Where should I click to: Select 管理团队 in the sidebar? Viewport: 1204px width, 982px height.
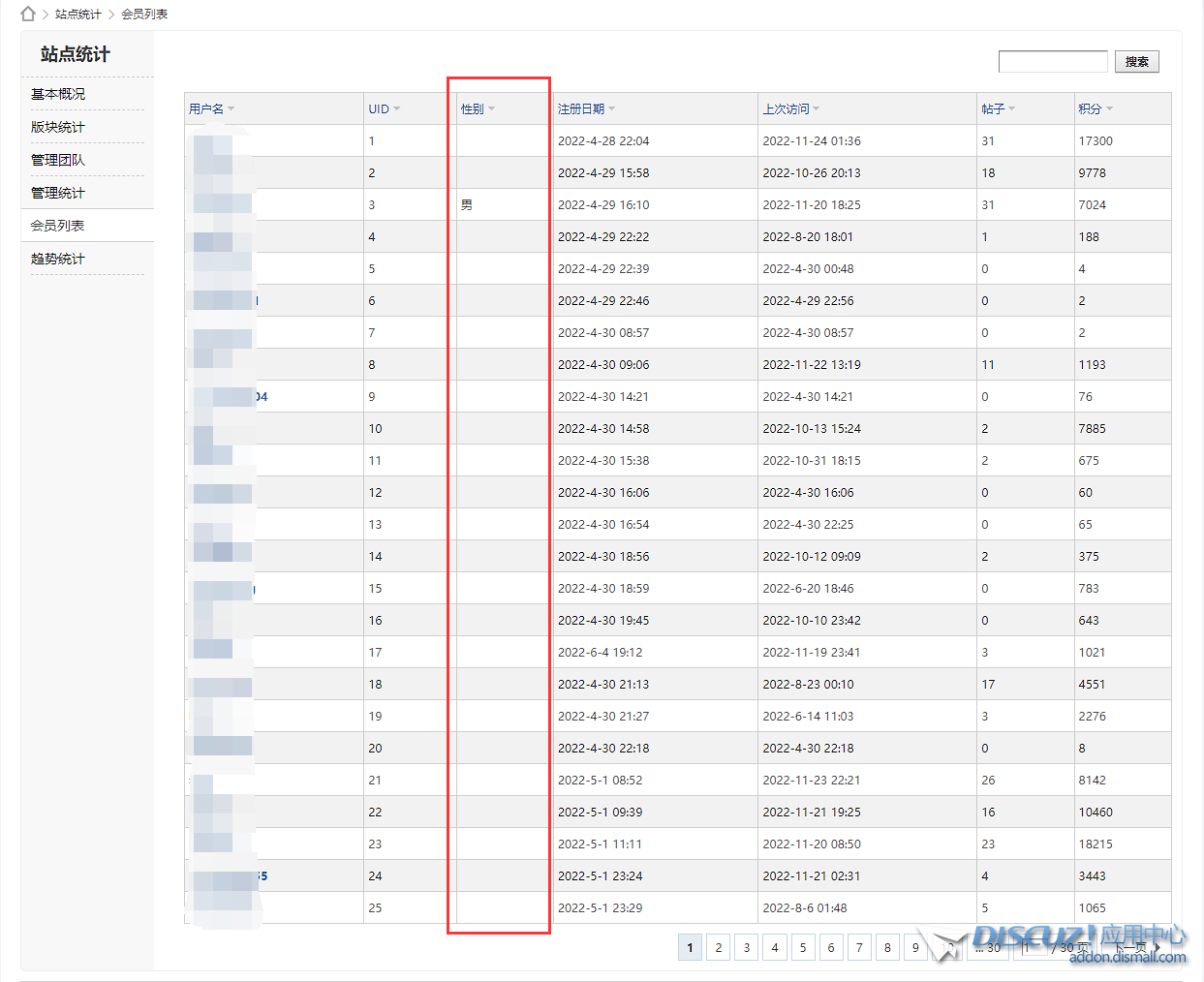click(58, 160)
